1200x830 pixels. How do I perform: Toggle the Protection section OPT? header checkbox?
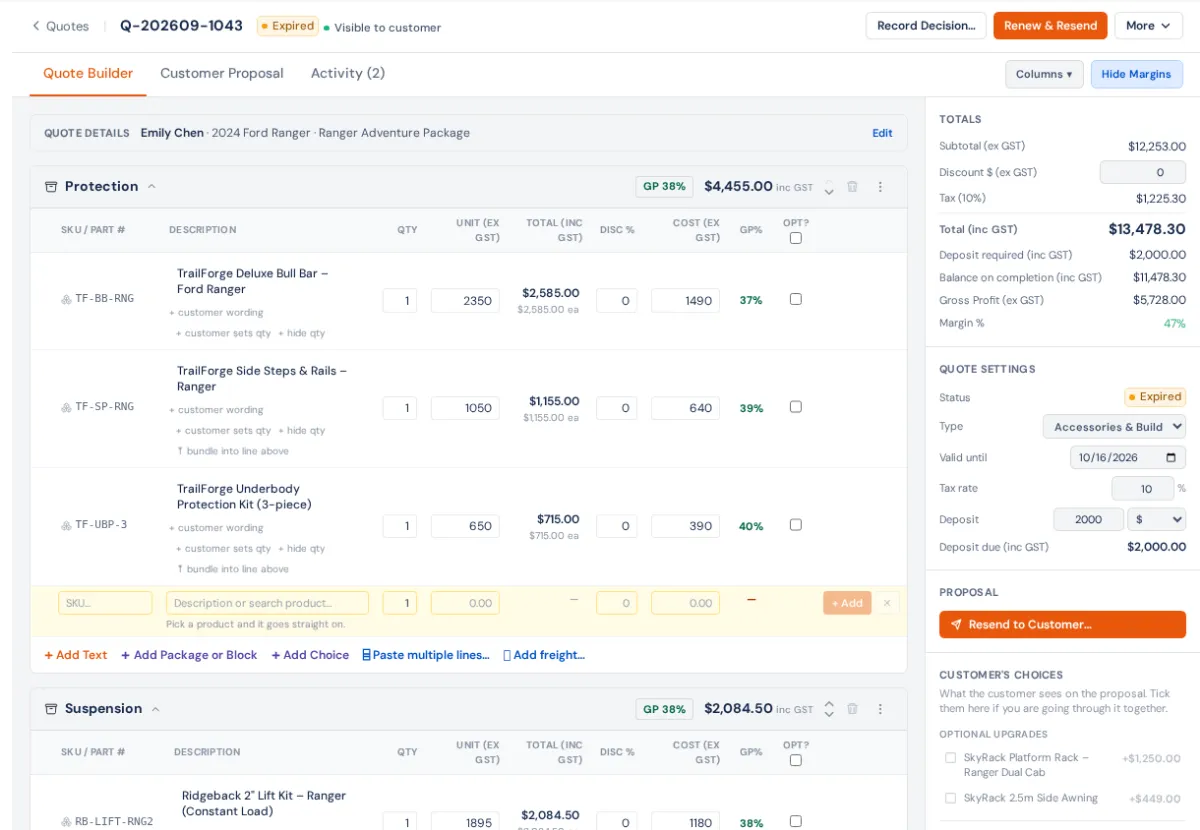coord(796,238)
